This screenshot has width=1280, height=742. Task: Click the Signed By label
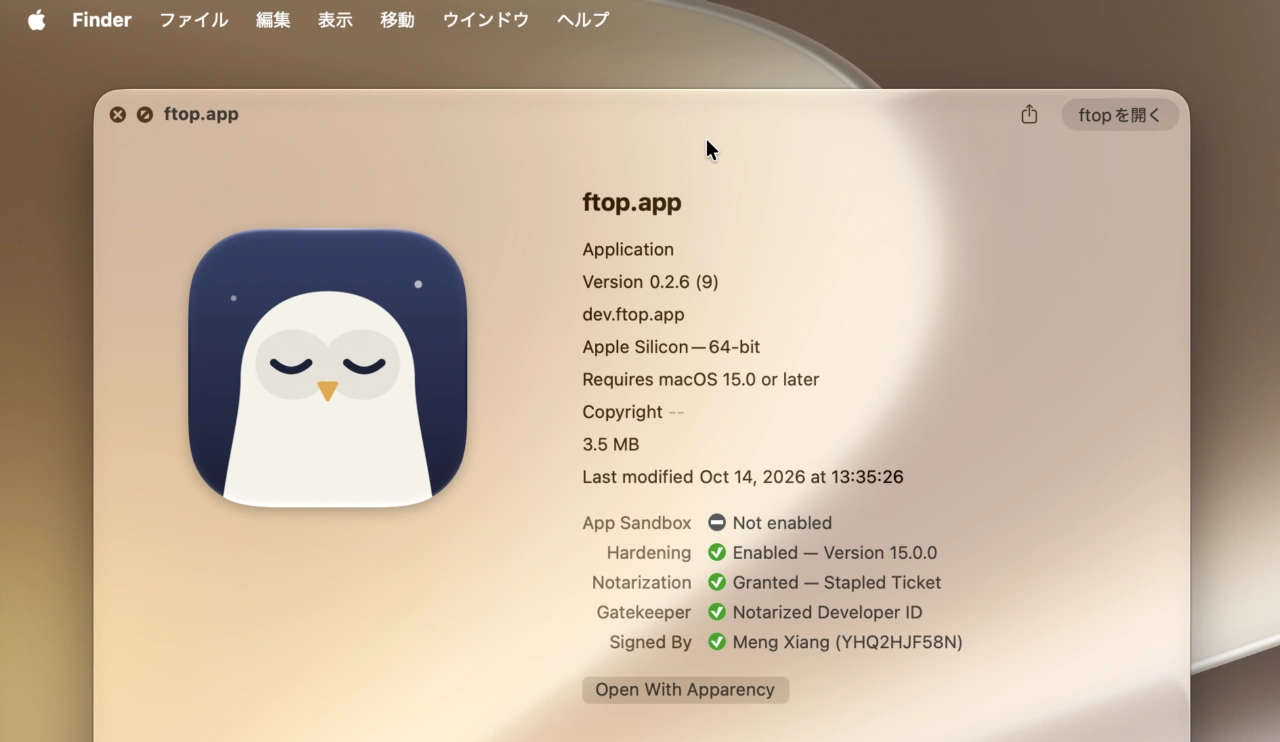tap(651, 642)
